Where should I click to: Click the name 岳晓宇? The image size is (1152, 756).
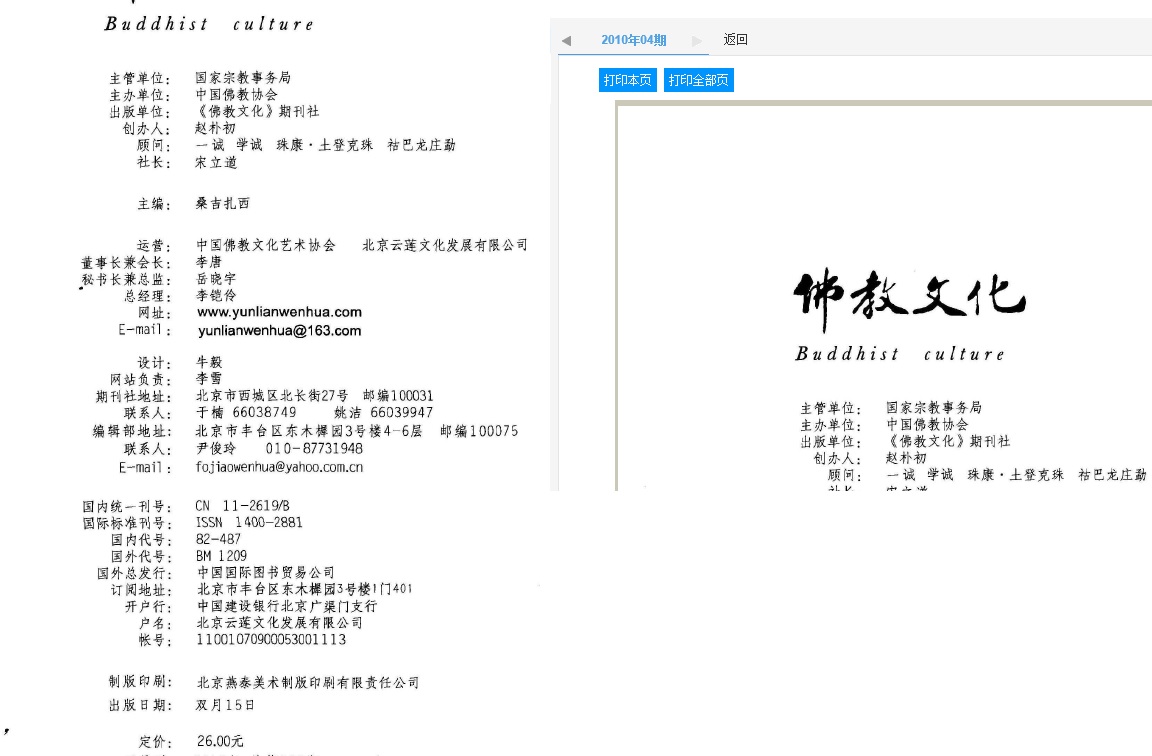click(216, 279)
